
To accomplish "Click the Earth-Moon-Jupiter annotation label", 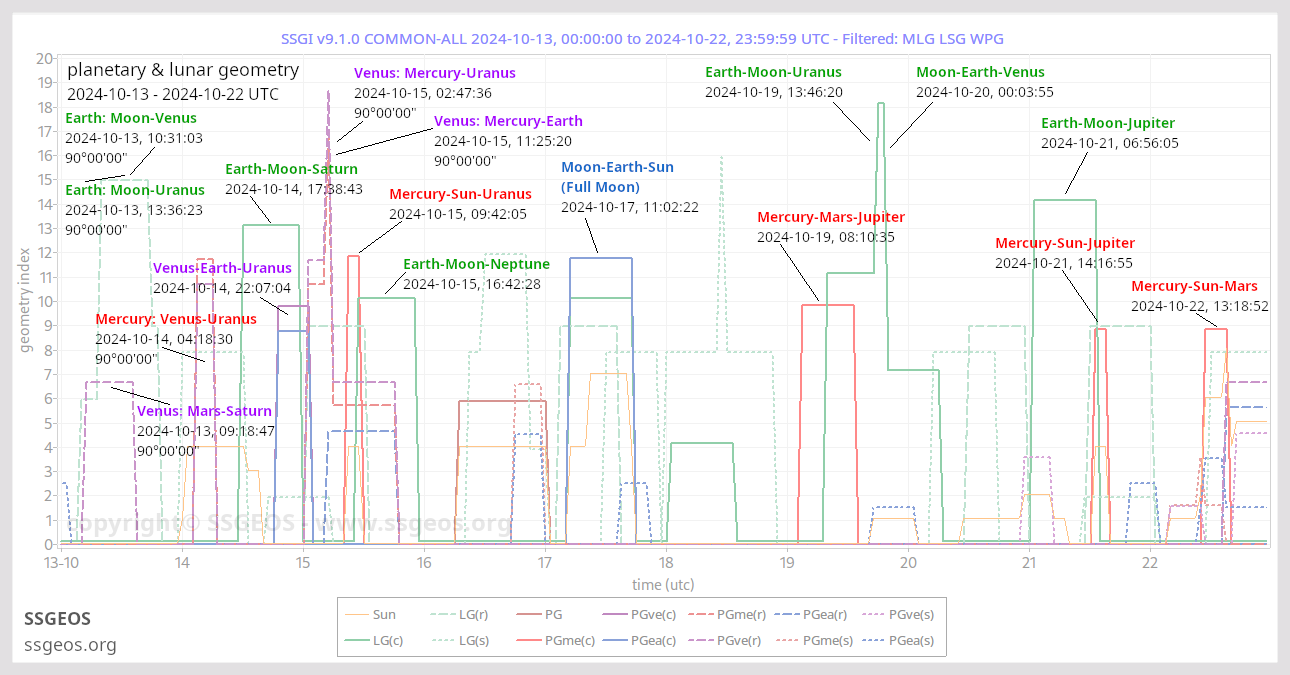I will tap(1107, 122).
